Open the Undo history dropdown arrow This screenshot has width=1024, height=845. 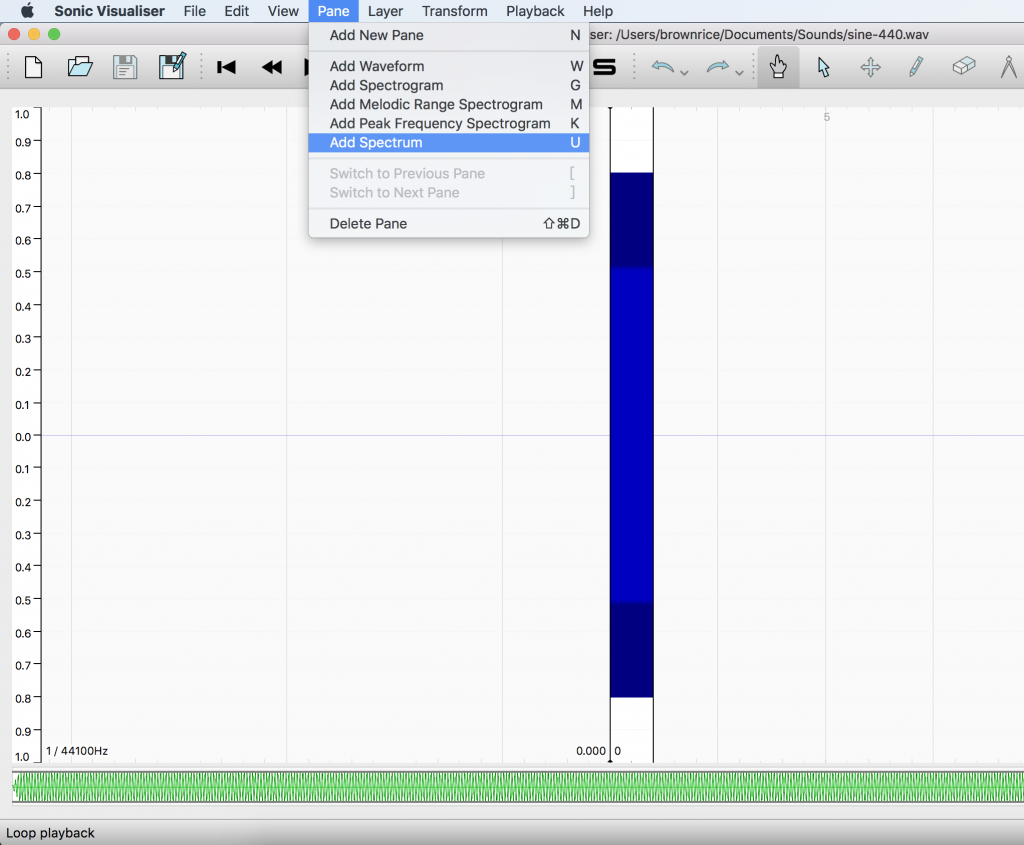[x=684, y=72]
